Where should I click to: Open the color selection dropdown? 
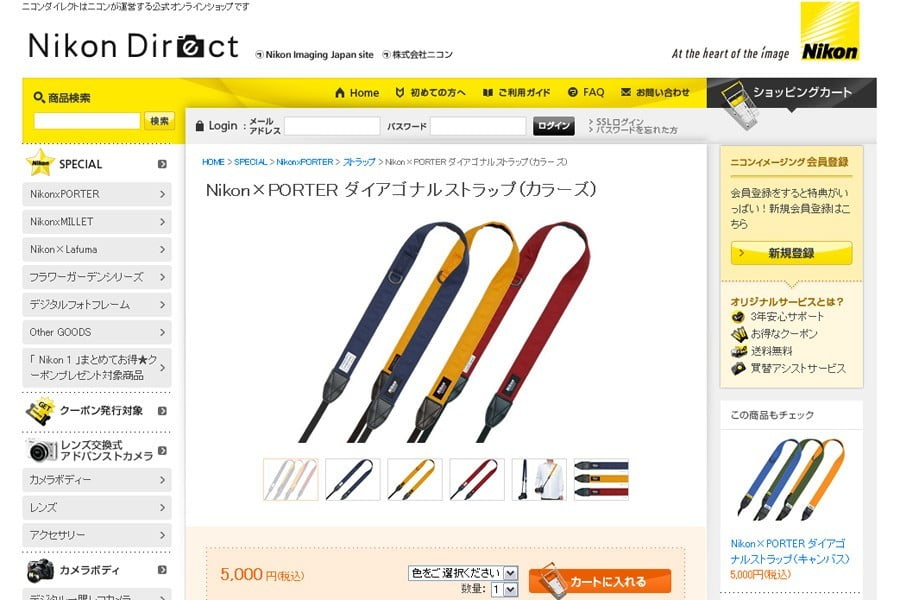tap(463, 572)
